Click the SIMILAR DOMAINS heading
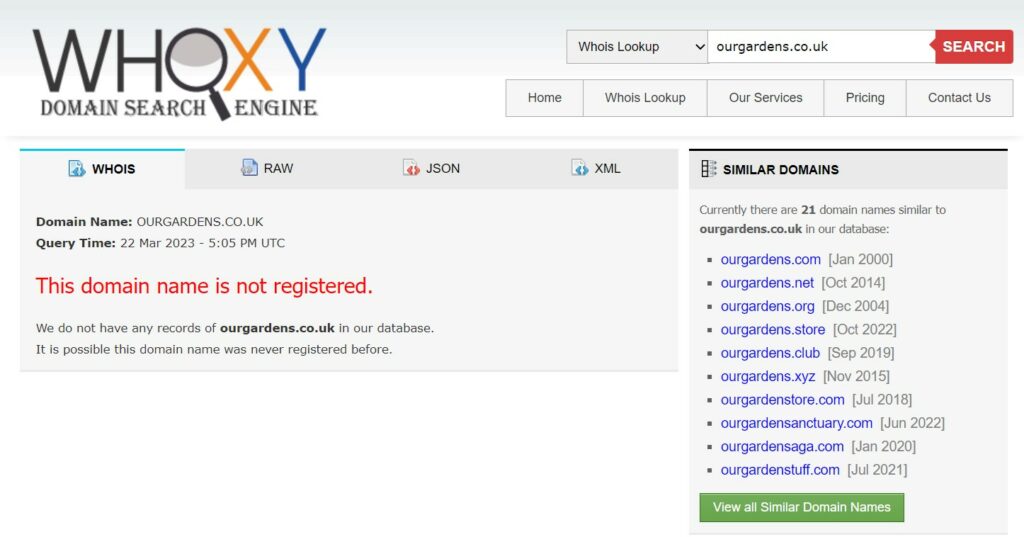This screenshot has width=1024, height=537. click(x=780, y=170)
